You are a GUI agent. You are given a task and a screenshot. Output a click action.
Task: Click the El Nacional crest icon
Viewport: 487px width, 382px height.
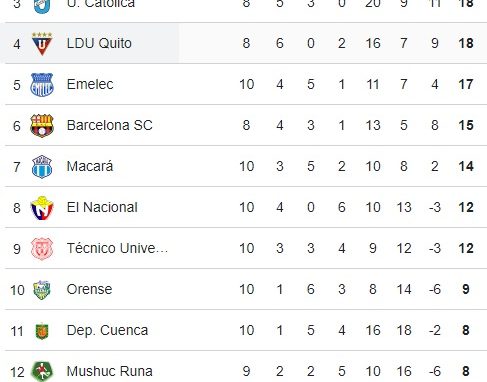pos(42,208)
